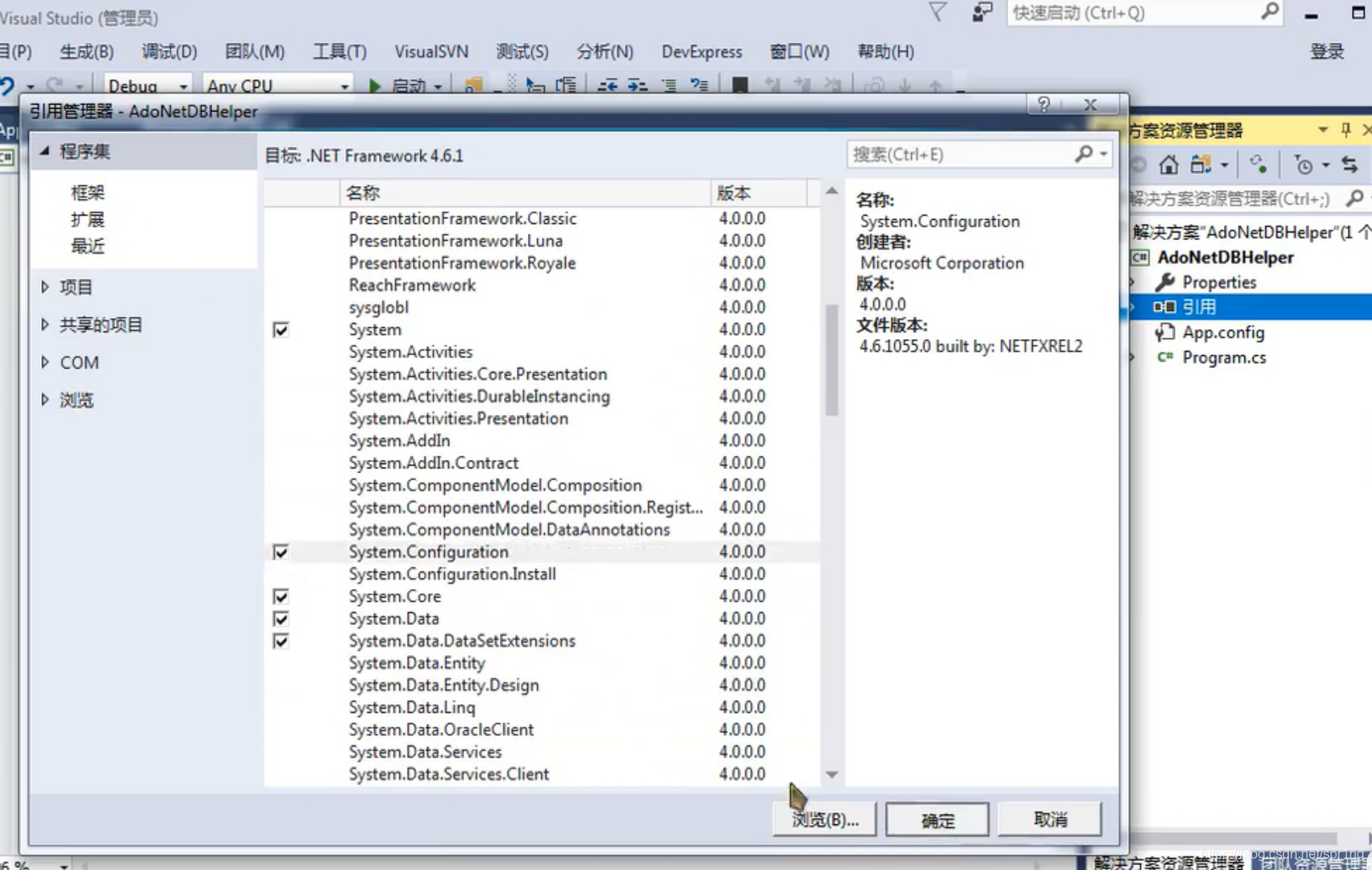Image resolution: width=1372 pixels, height=870 pixels.
Task: Click the assembly list scroll-down arrow
Action: 831,774
